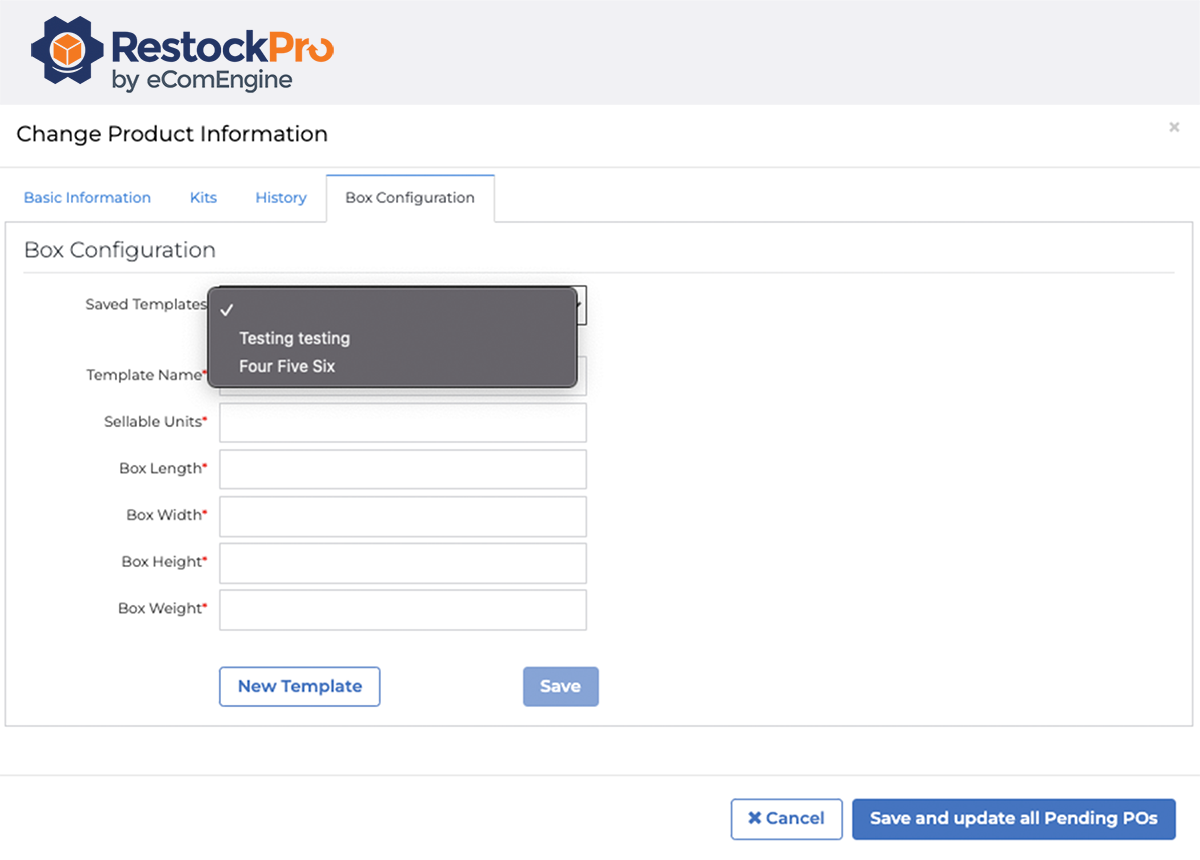Switch to the Kits tab

[203, 198]
